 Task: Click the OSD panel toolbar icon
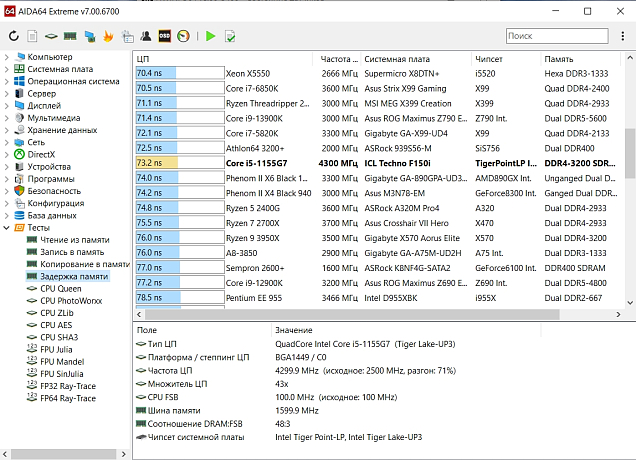[x=165, y=37]
